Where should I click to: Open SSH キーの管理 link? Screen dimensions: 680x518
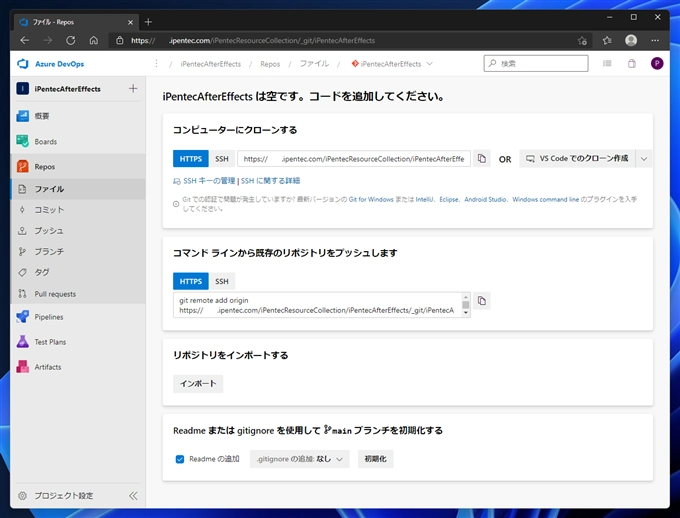coord(209,181)
